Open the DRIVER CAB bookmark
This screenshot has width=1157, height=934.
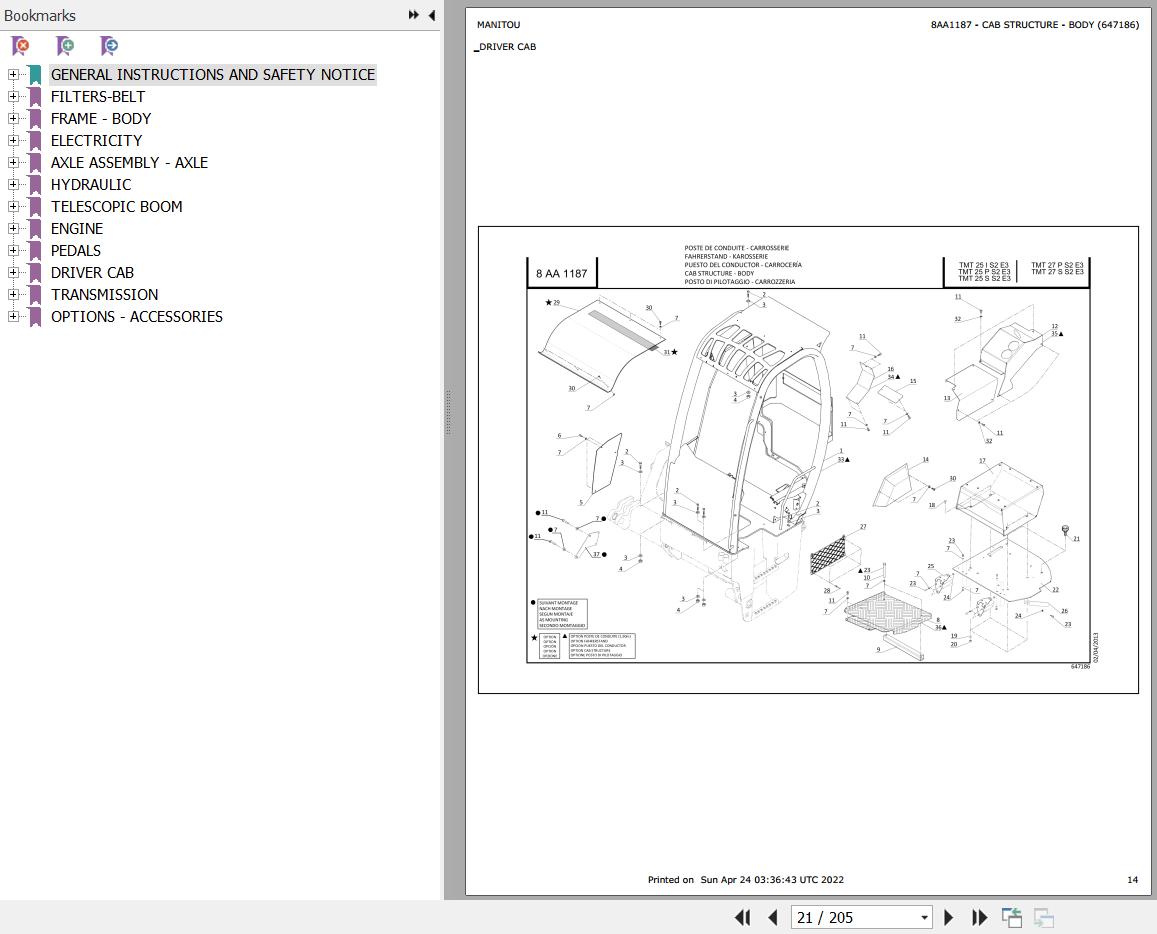click(92, 272)
